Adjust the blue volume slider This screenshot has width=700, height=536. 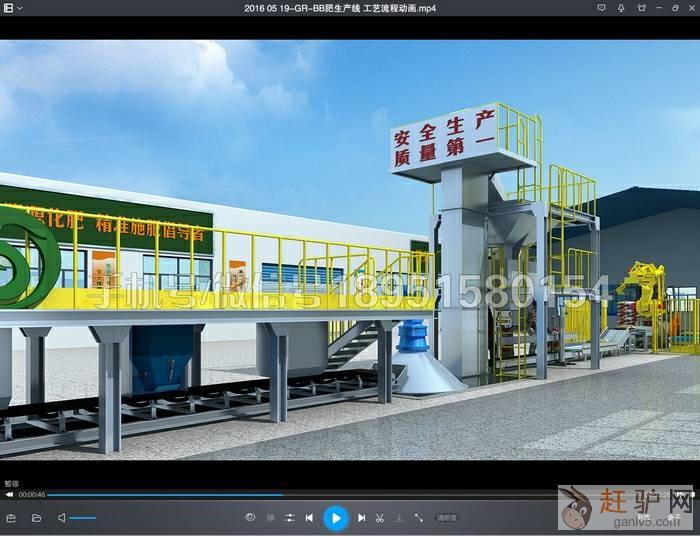click(x=83, y=518)
